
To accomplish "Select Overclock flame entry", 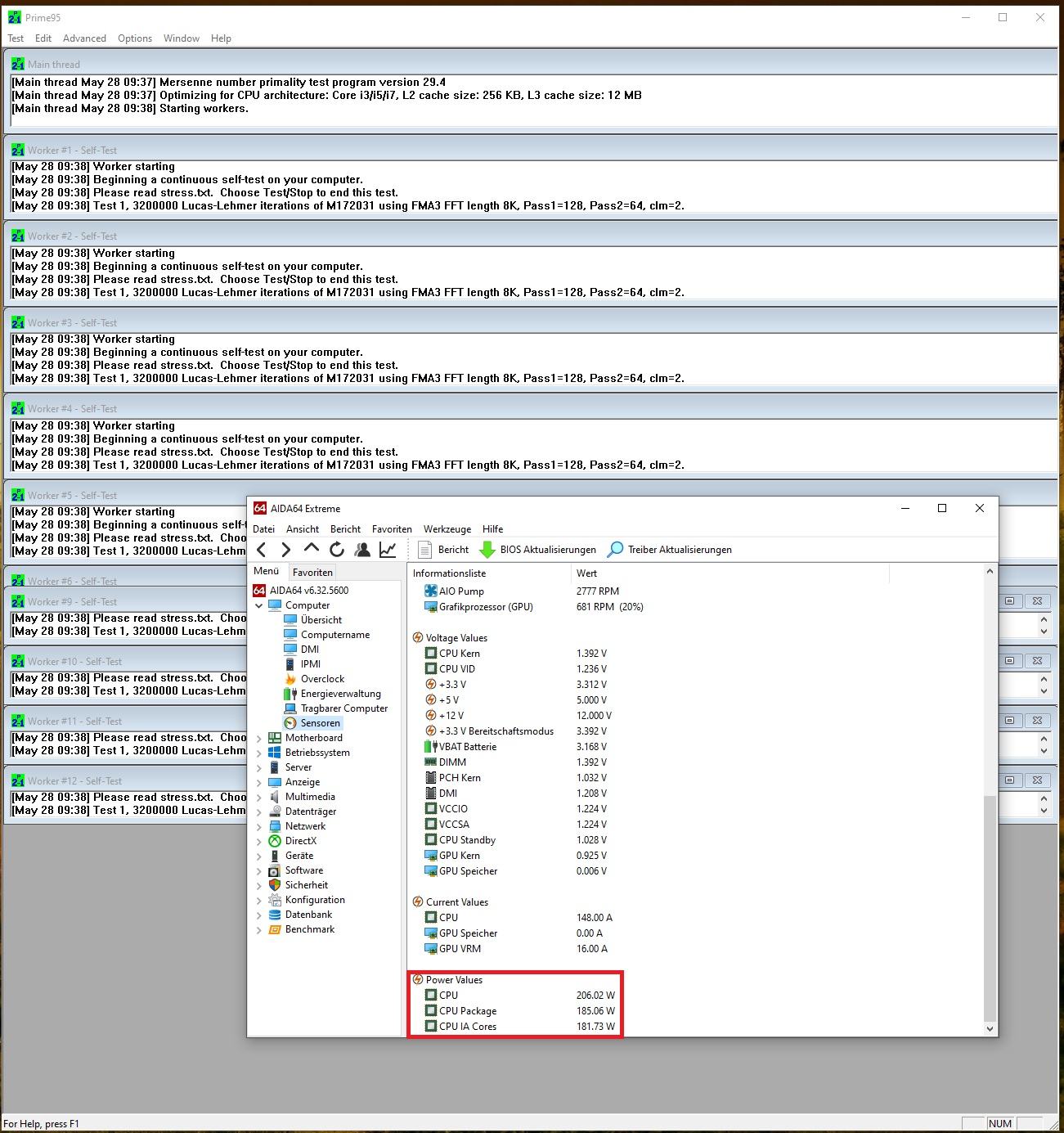I will tap(313, 679).
